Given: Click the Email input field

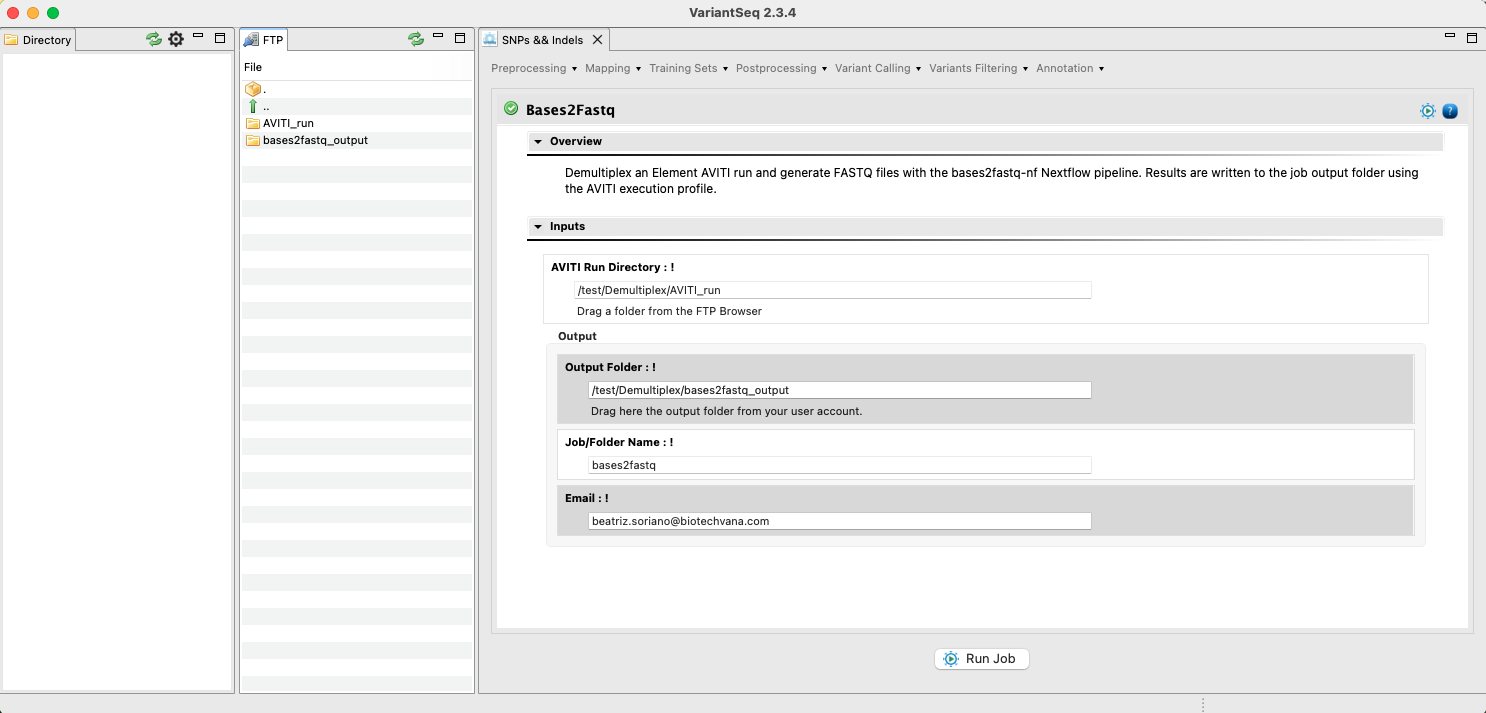Looking at the screenshot, I should pyautogui.click(x=840, y=521).
